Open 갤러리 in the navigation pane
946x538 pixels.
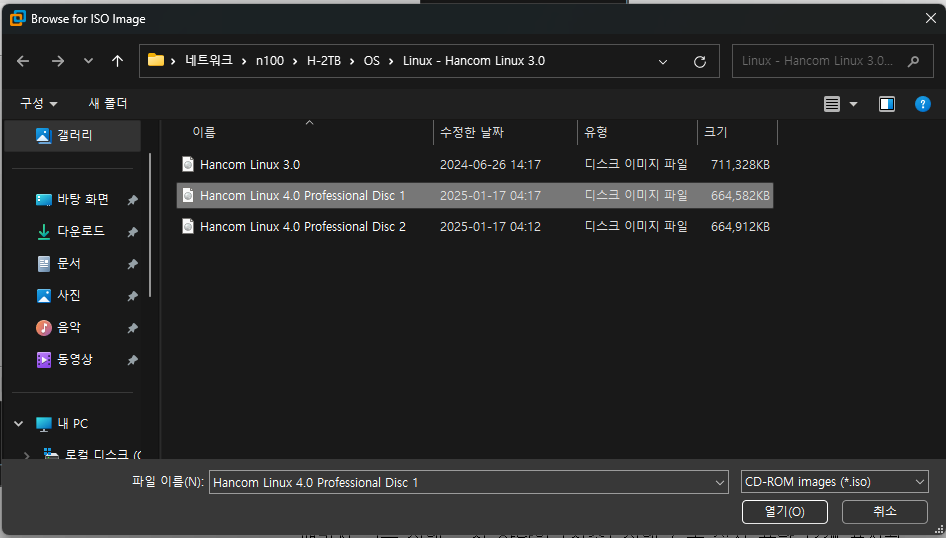pos(72,135)
